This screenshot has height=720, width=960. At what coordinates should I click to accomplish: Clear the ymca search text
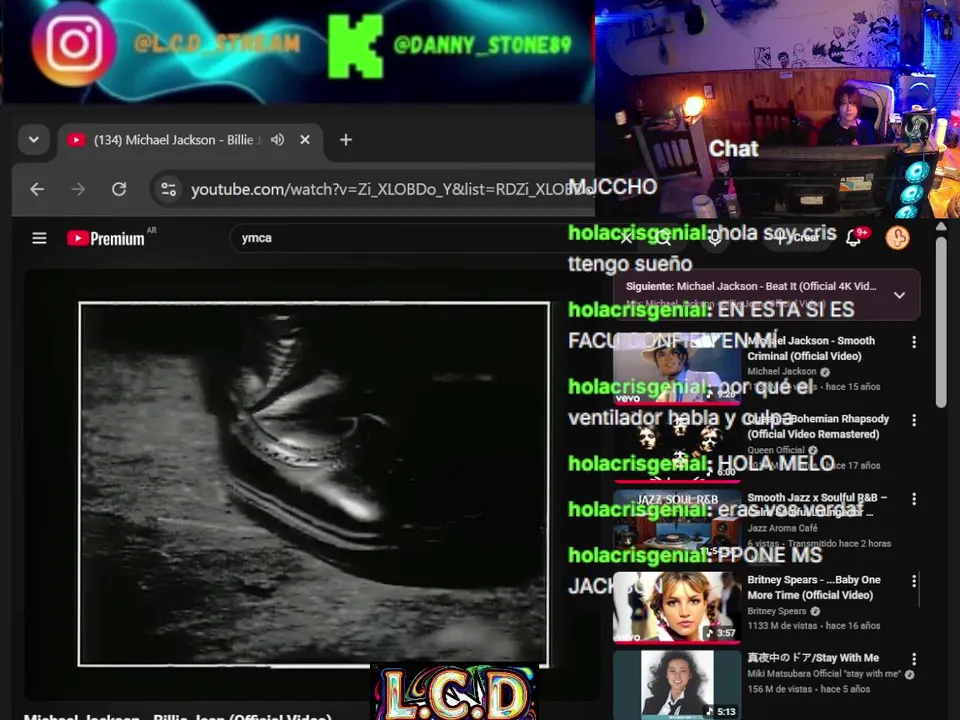626,238
